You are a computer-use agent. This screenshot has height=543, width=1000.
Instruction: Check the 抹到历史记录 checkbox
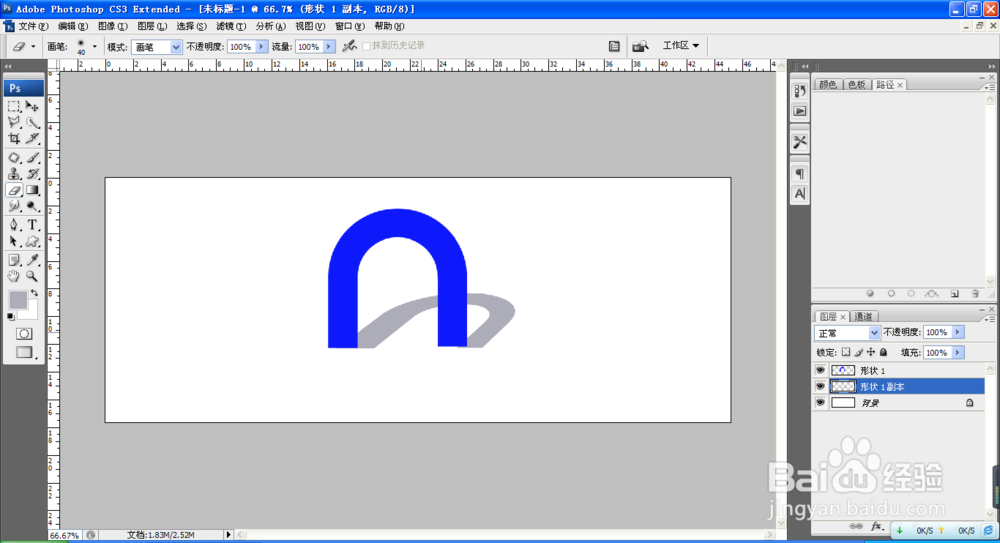[x=366, y=46]
